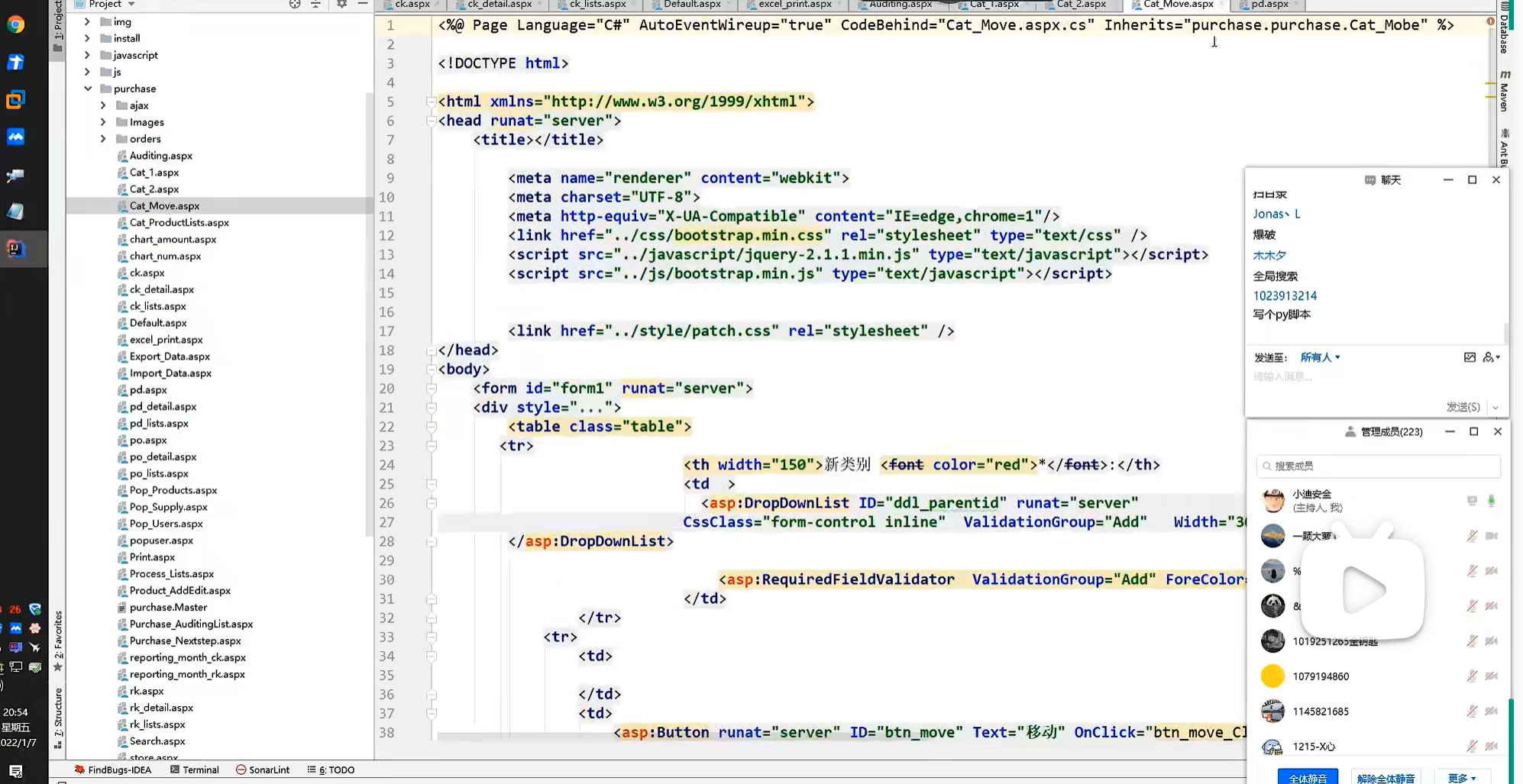Play the video overlay button

click(x=1363, y=589)
